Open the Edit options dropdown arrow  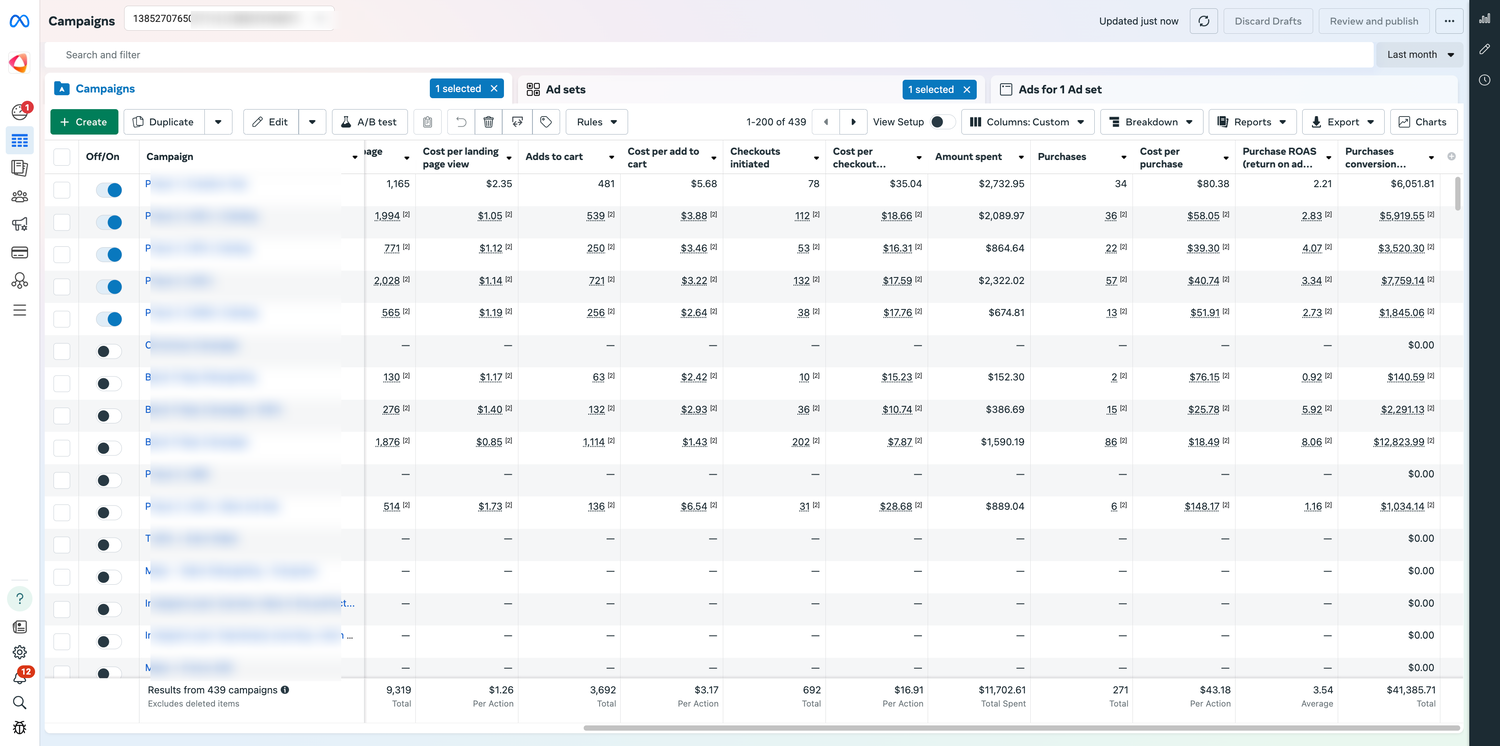point(312,122)
